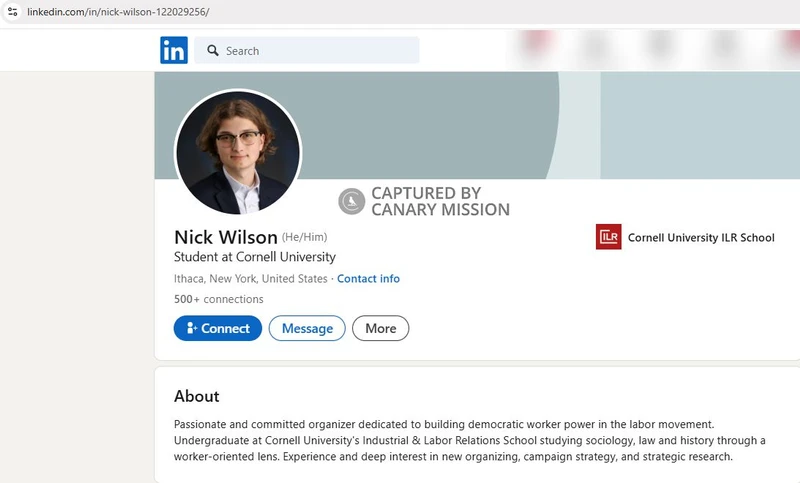Click the Message button
This screenshot has width=800, height=483.
coord(307,328)
